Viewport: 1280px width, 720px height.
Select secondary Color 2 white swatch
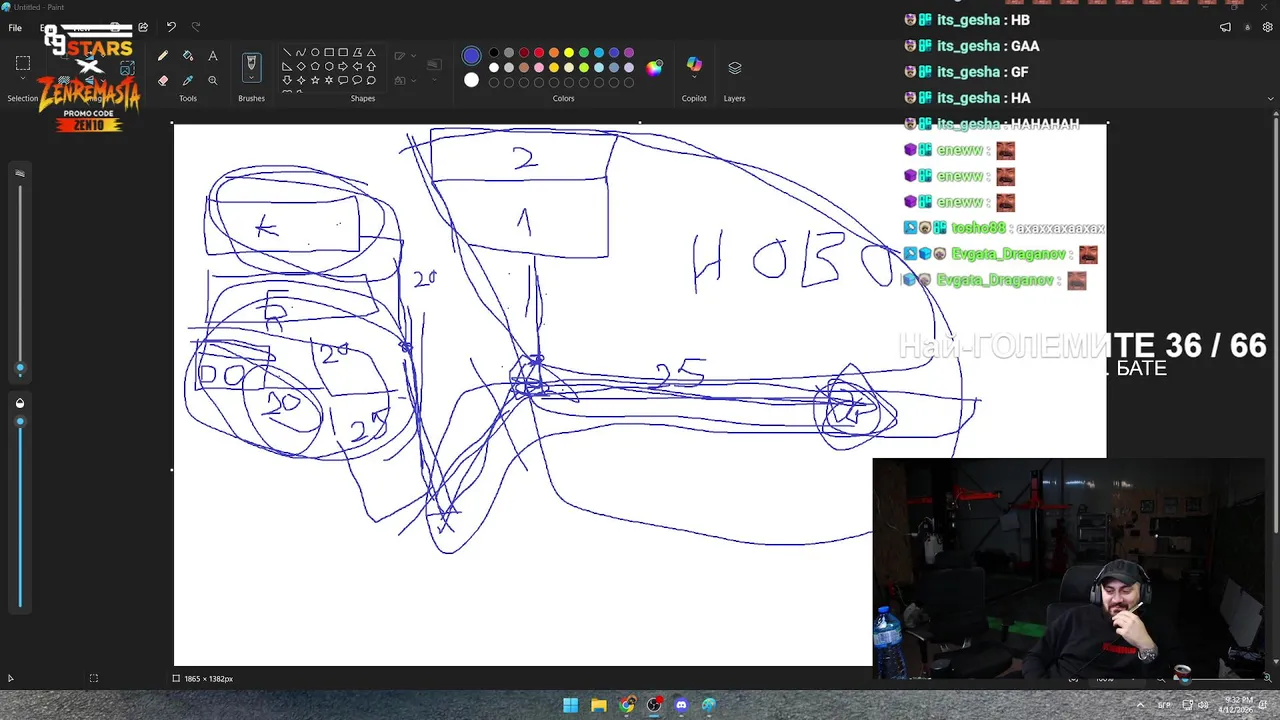click(x=471, y=80)
